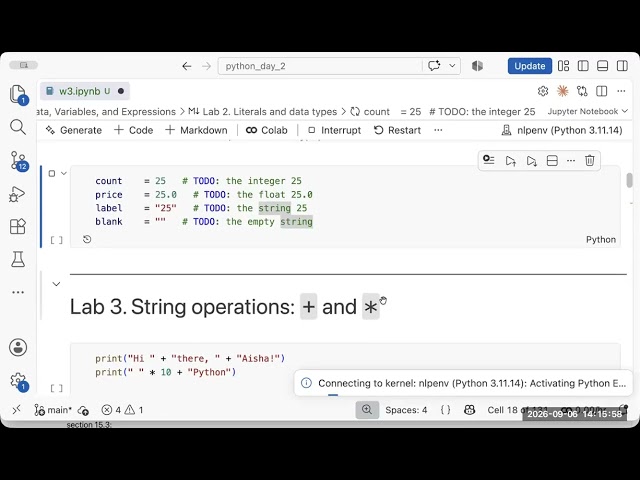Open cell More Actions ellipsis
This screenshot has height=480, width=640.
pyautogui.click(x=571, y=160)
